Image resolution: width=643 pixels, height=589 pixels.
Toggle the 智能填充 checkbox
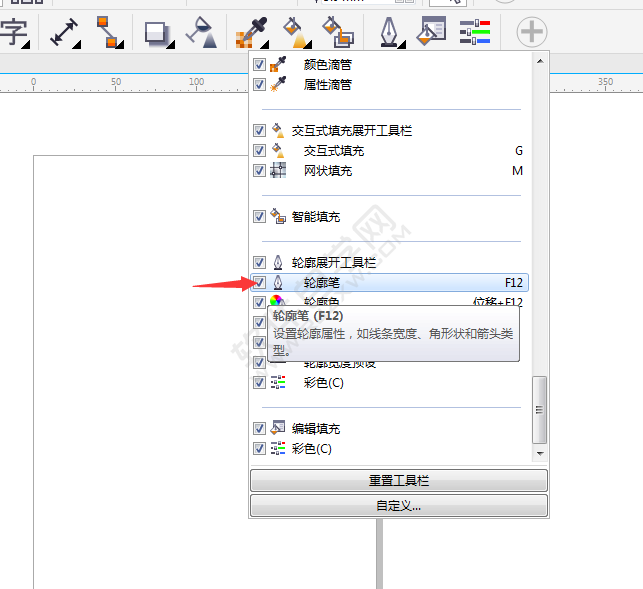[259, 216]
